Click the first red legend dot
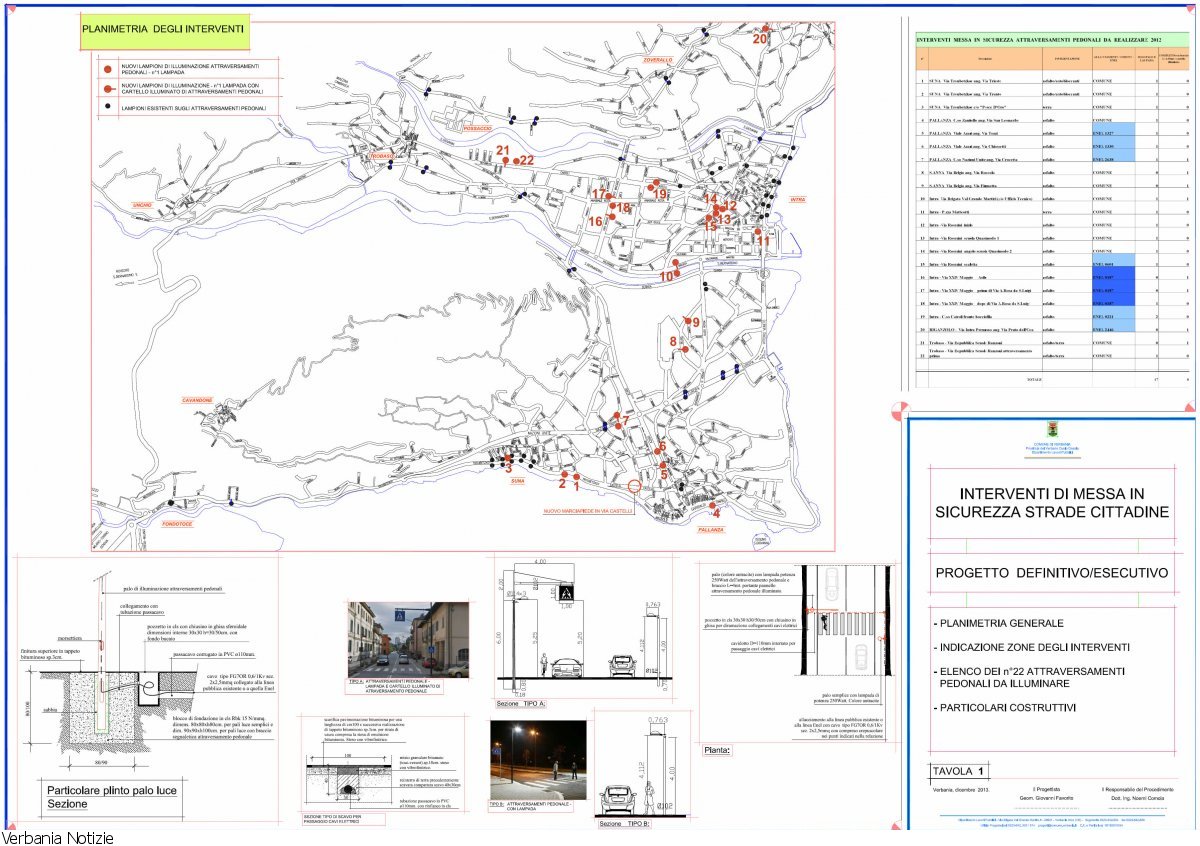1200x846 pixels. coord(105,69)
